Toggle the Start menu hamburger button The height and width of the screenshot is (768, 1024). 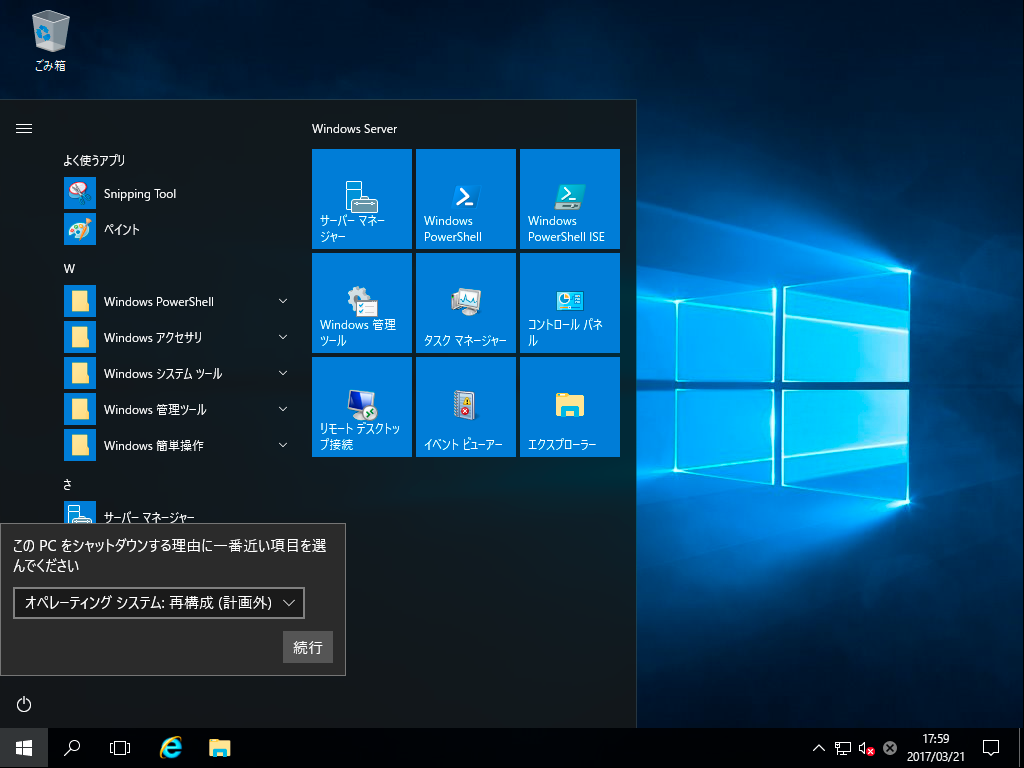coord(25,129)
